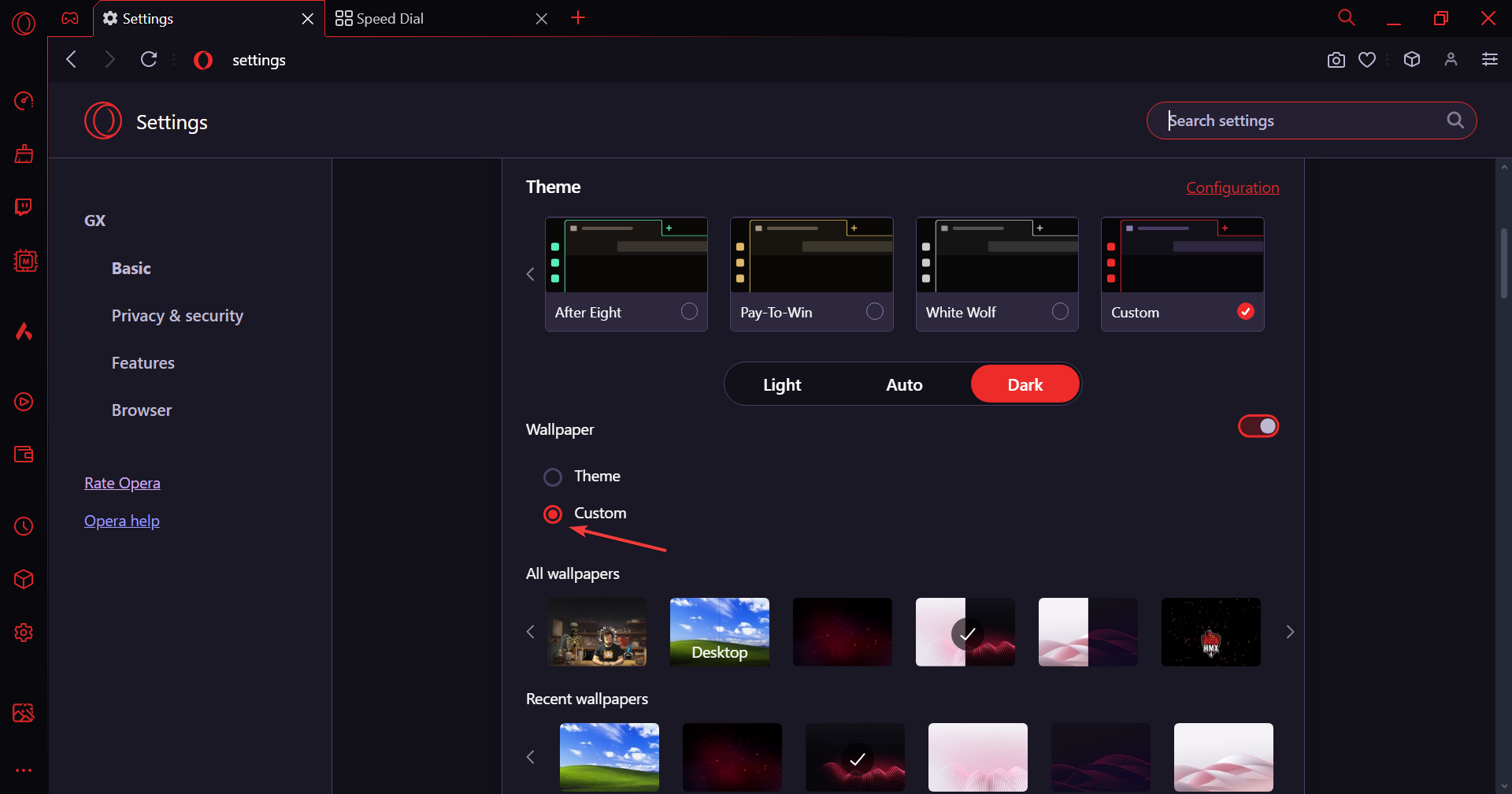Open Extensions cube in address bar
The height and width of the screenshot is (794, 1512).
point(1412,59)
